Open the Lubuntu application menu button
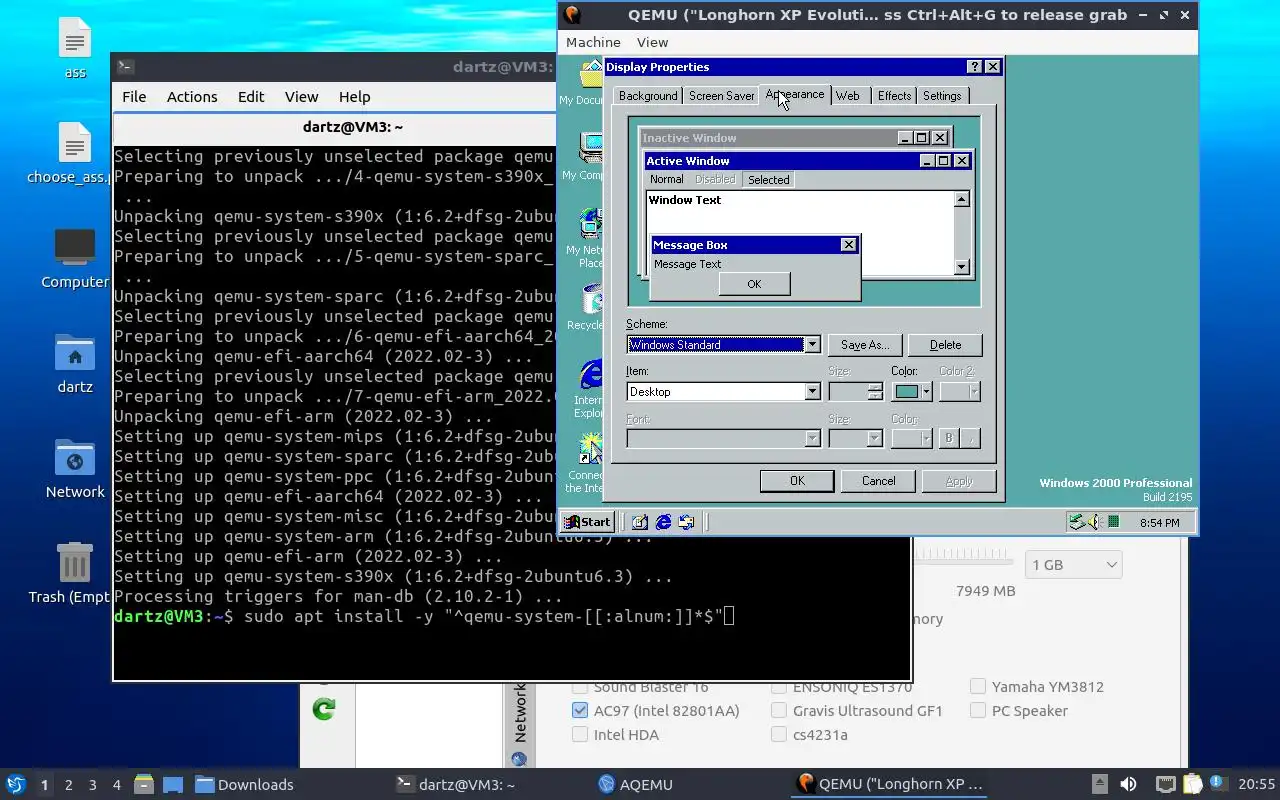This screenshot has width=1280, height=800. tap(16, 784)
